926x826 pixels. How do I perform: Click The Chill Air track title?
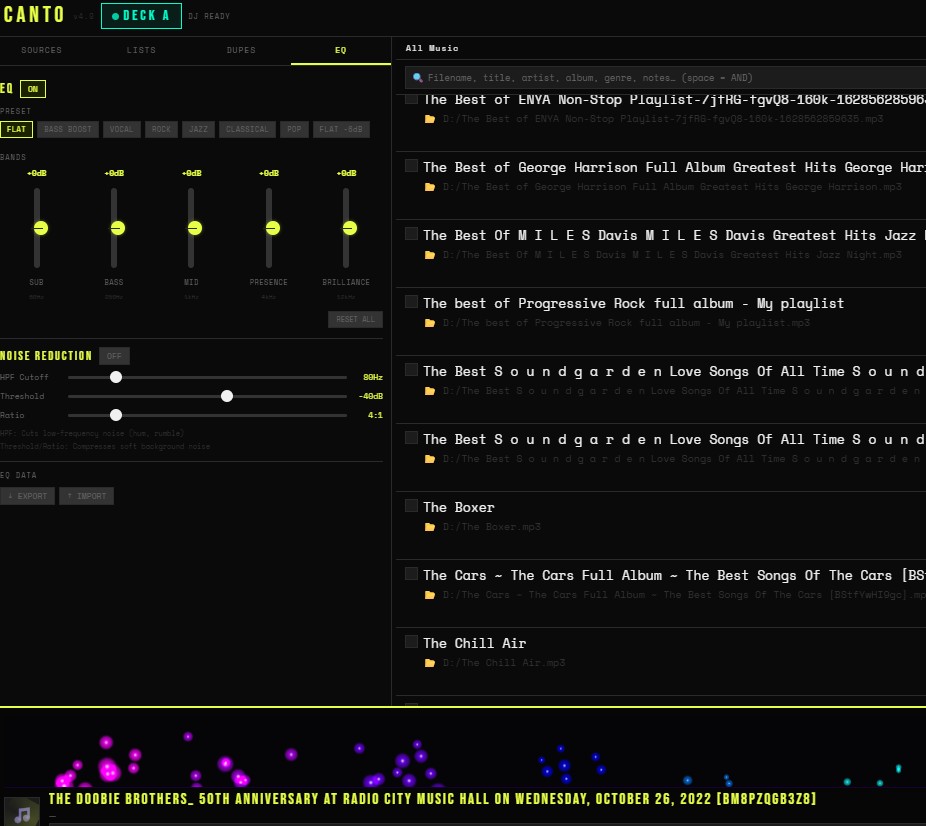click(474, 643)
